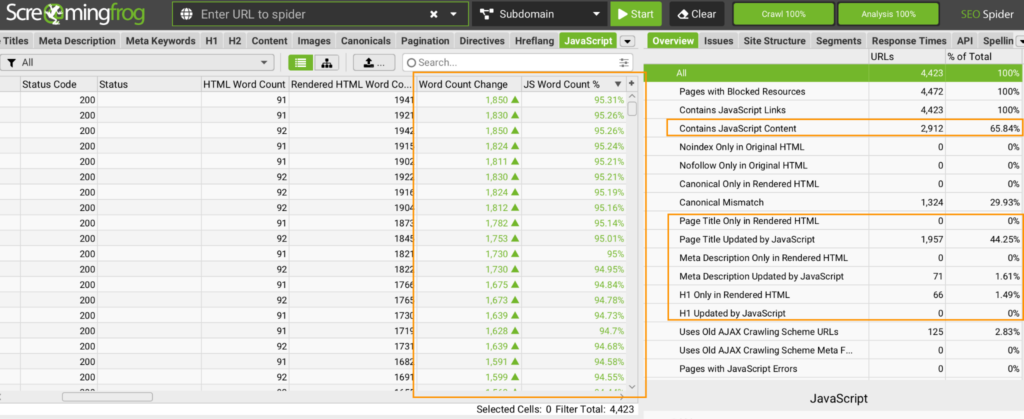Screen dimensions: 1024x419
Task: Expand the All filter dropdown
Action: click(136, 63)
